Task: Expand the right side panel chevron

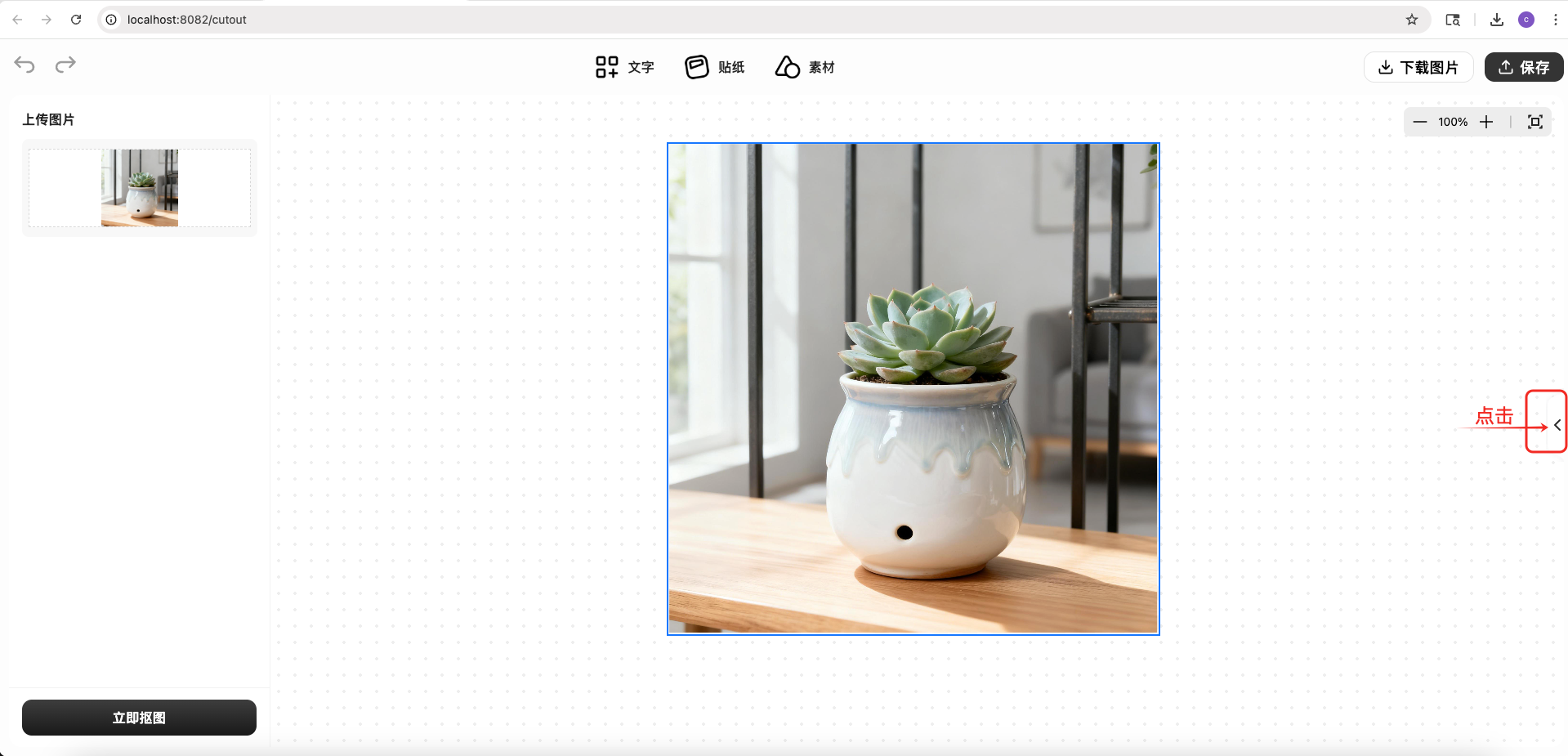Action: tap(1557, 425)
